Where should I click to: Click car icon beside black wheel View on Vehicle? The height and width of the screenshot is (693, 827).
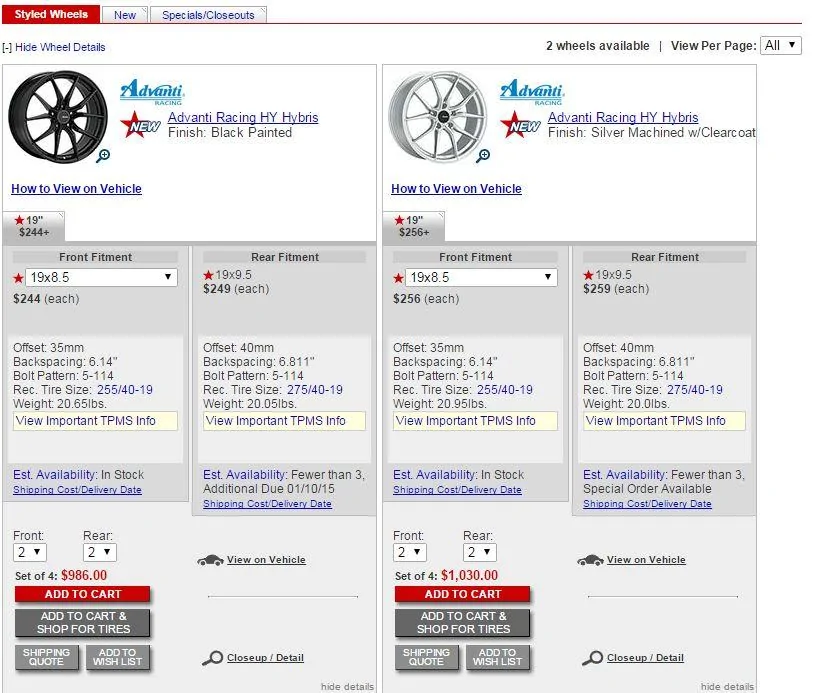click(210, 560)
